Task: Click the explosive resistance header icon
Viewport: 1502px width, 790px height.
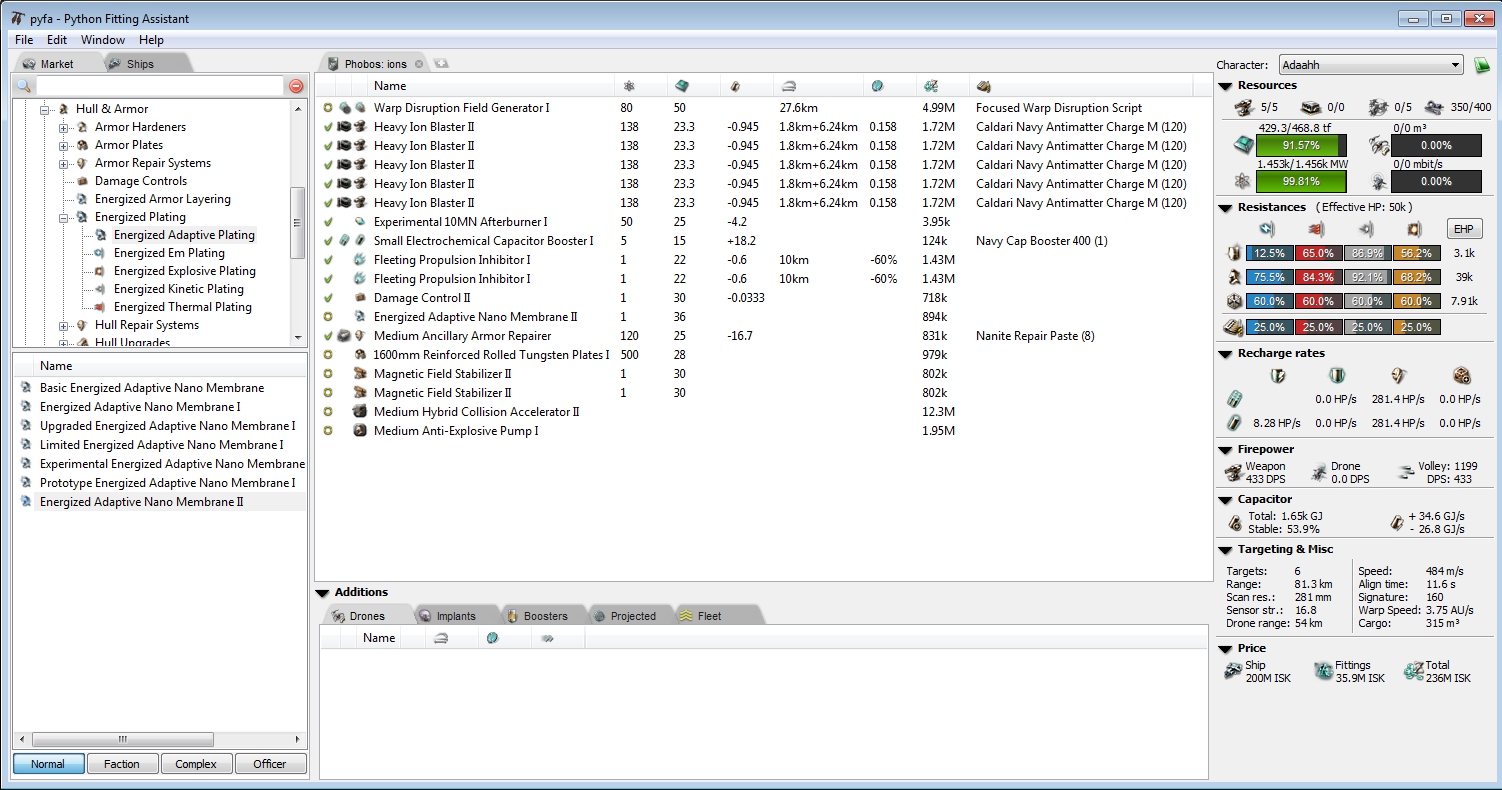Action: pyautogui.click(x=1413, y=229)
